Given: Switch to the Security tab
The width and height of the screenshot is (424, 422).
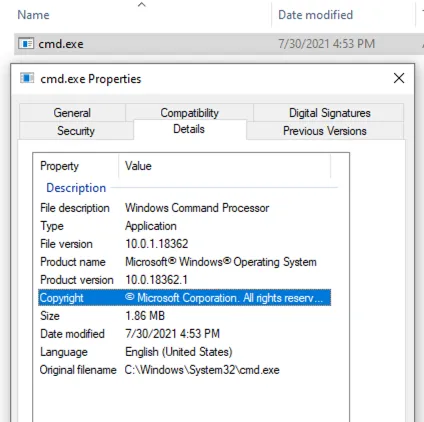Looking at the screenshot, I should [x=76, y=131].
